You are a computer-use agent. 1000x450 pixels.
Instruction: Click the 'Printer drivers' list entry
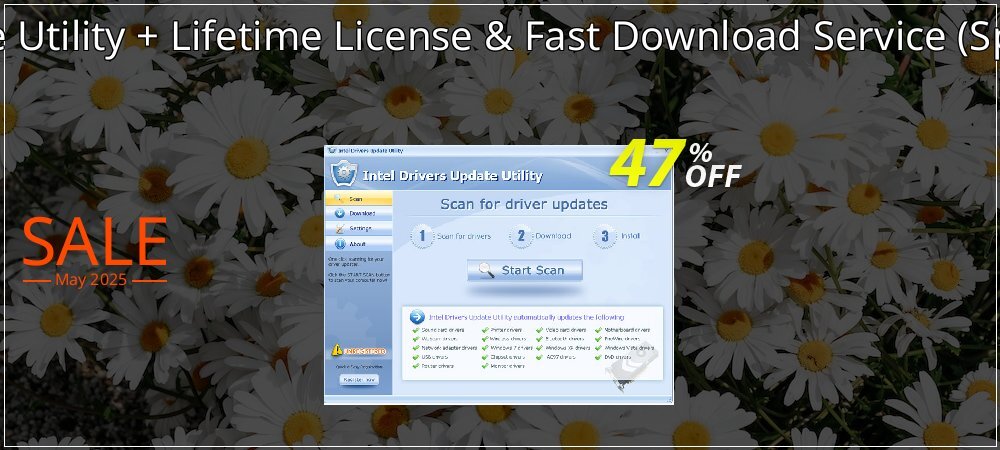coord(502,330)
